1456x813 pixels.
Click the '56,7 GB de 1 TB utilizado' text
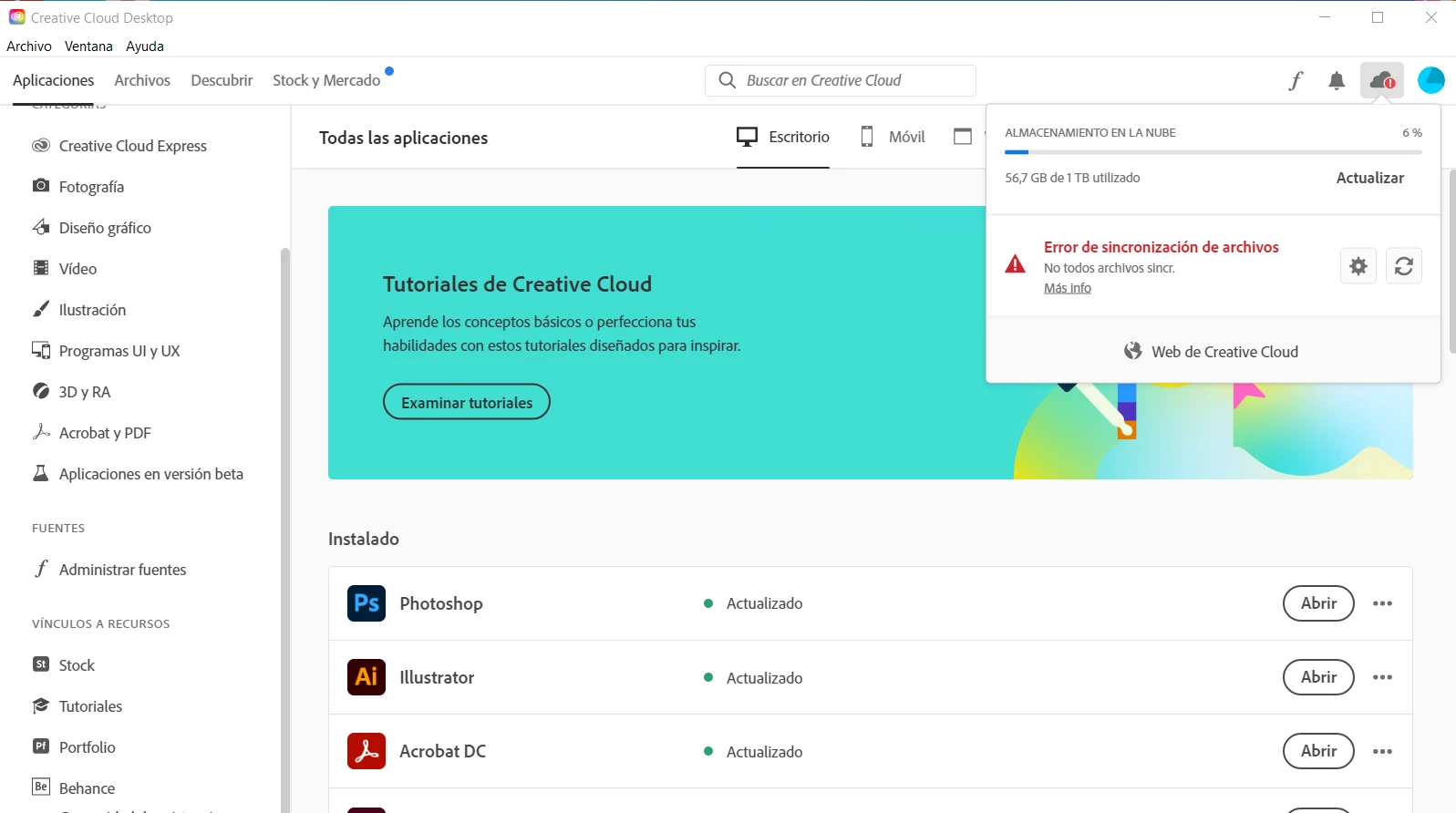click(x=1072, y=178)
